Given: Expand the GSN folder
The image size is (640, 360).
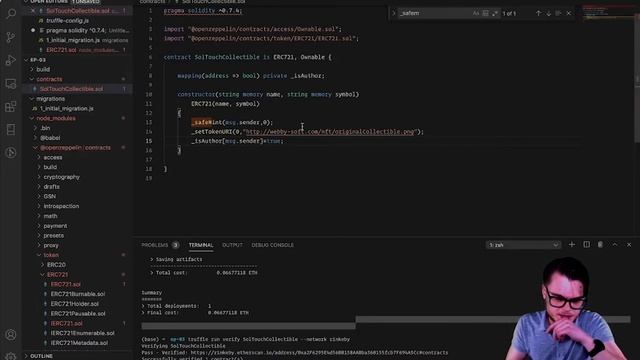Looking at the screenshot, I should click(x=49, y=197).
